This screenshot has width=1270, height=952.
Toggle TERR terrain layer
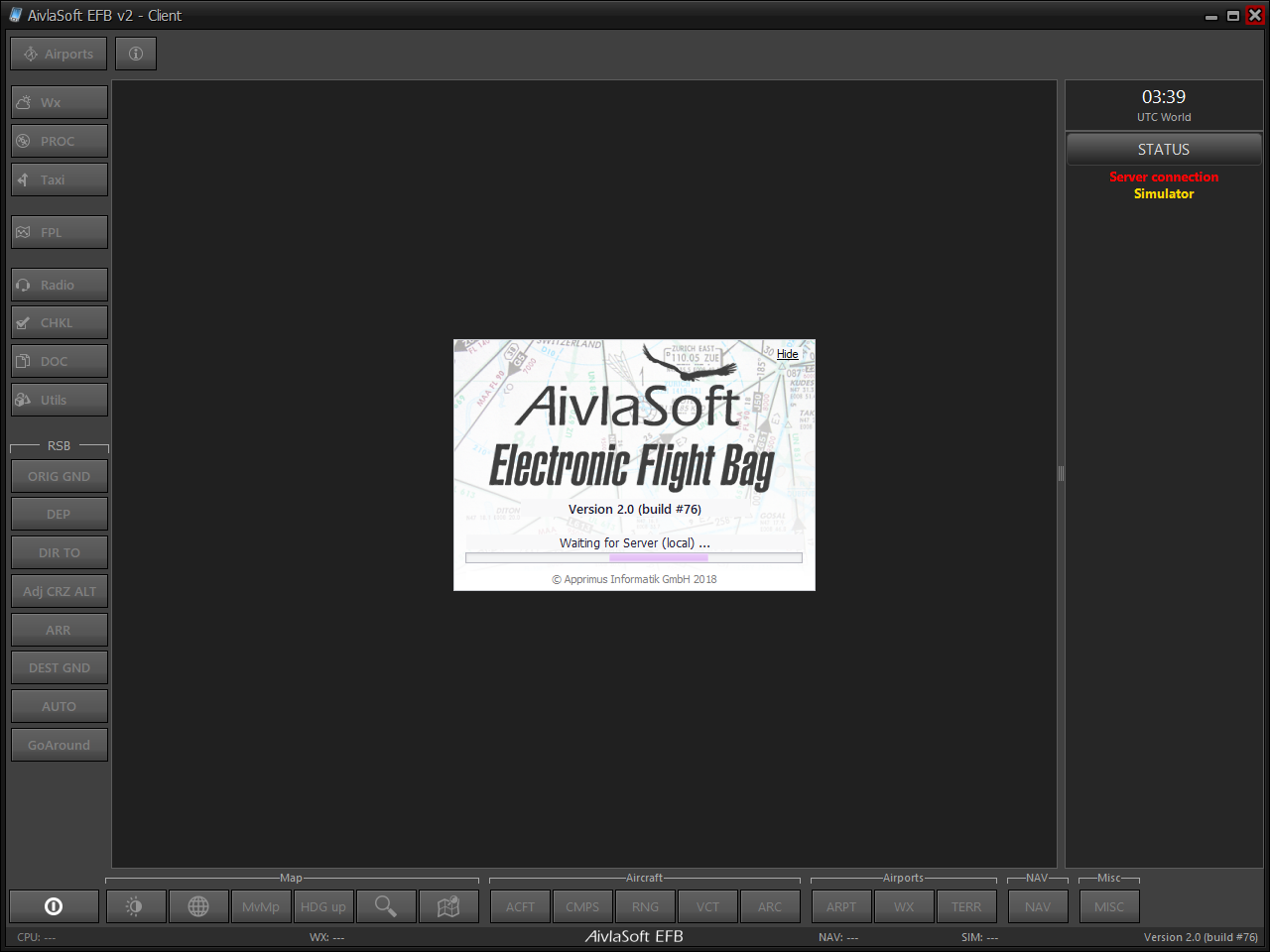[966, 906]
